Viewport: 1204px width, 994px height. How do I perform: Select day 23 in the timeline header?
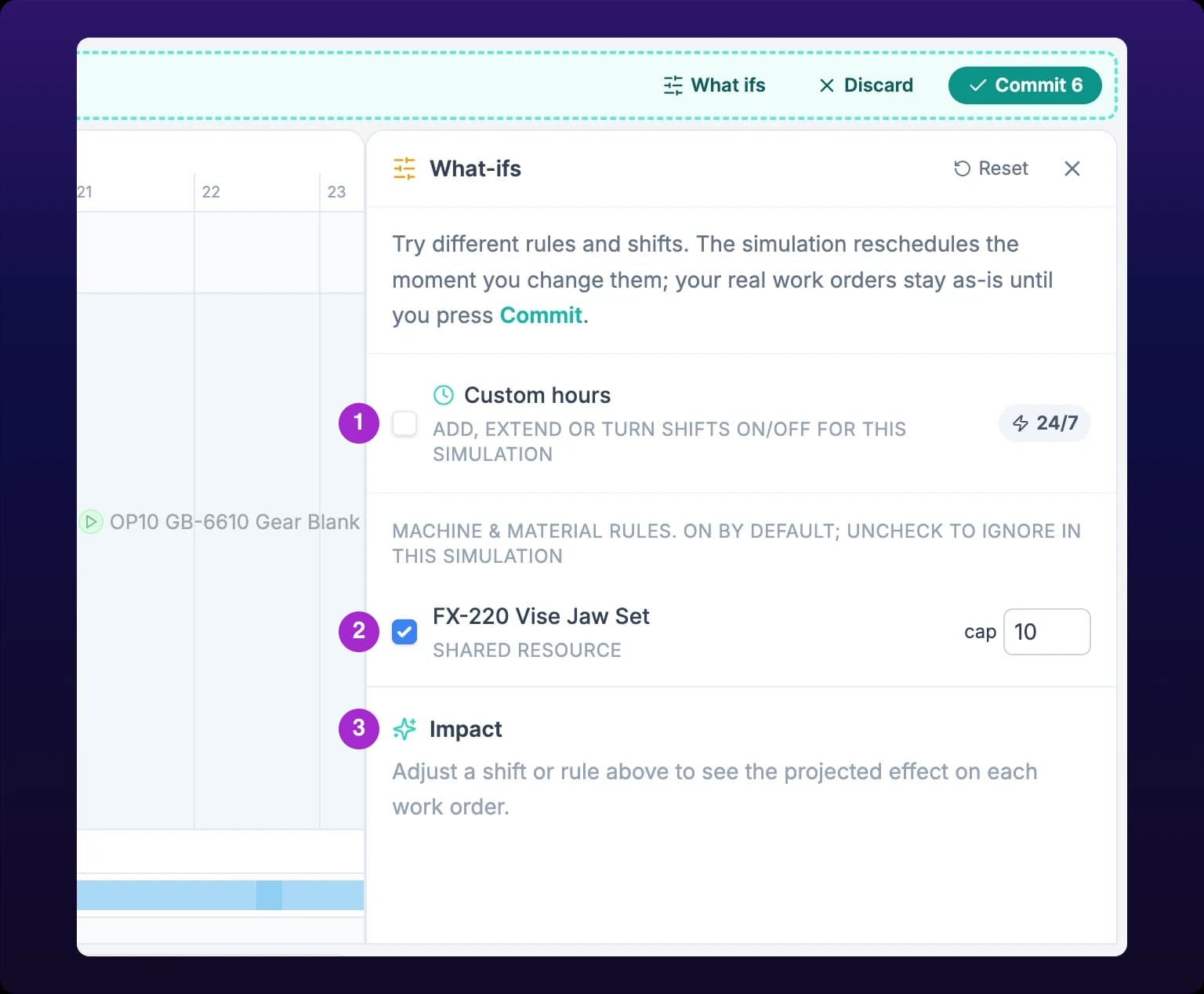click(336, 192)
